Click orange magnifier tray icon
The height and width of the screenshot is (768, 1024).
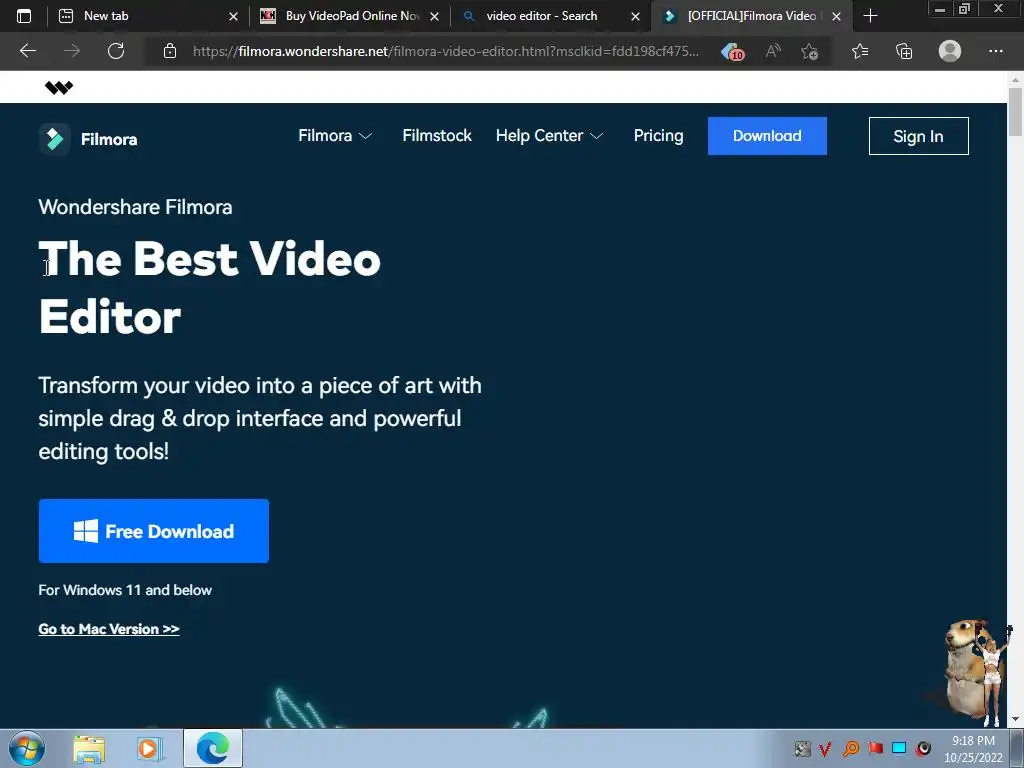[x=850, y=748]
